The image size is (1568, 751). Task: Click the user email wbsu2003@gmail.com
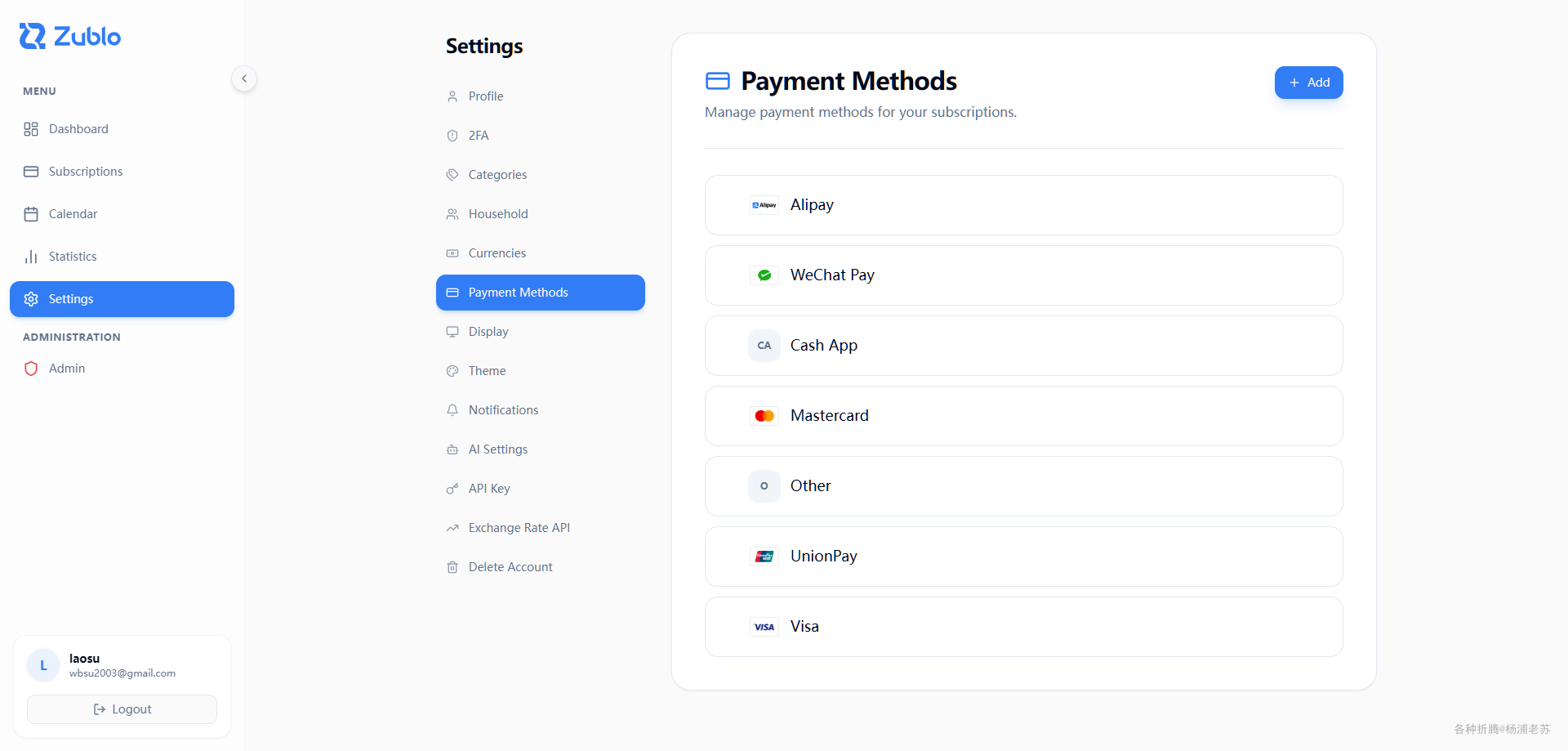click(x=122, y=673)
